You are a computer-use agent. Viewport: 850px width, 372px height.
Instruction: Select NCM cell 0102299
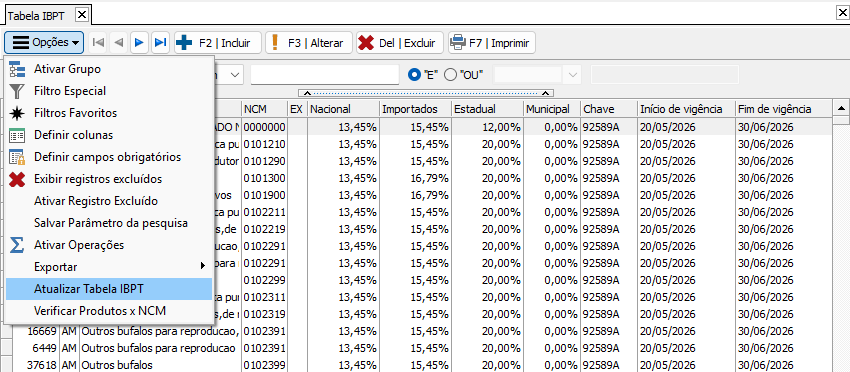pyautogui.click(x=265, y=280)
